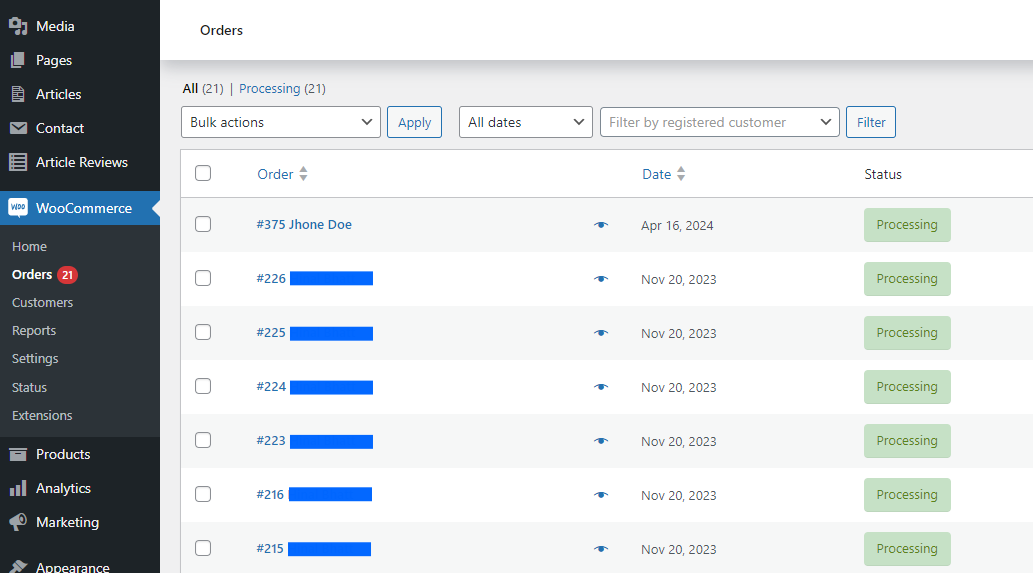Click the Marketing megaphone icon
The height and width of the screenshot is (573, 1033).
click(x=18, y=522)
